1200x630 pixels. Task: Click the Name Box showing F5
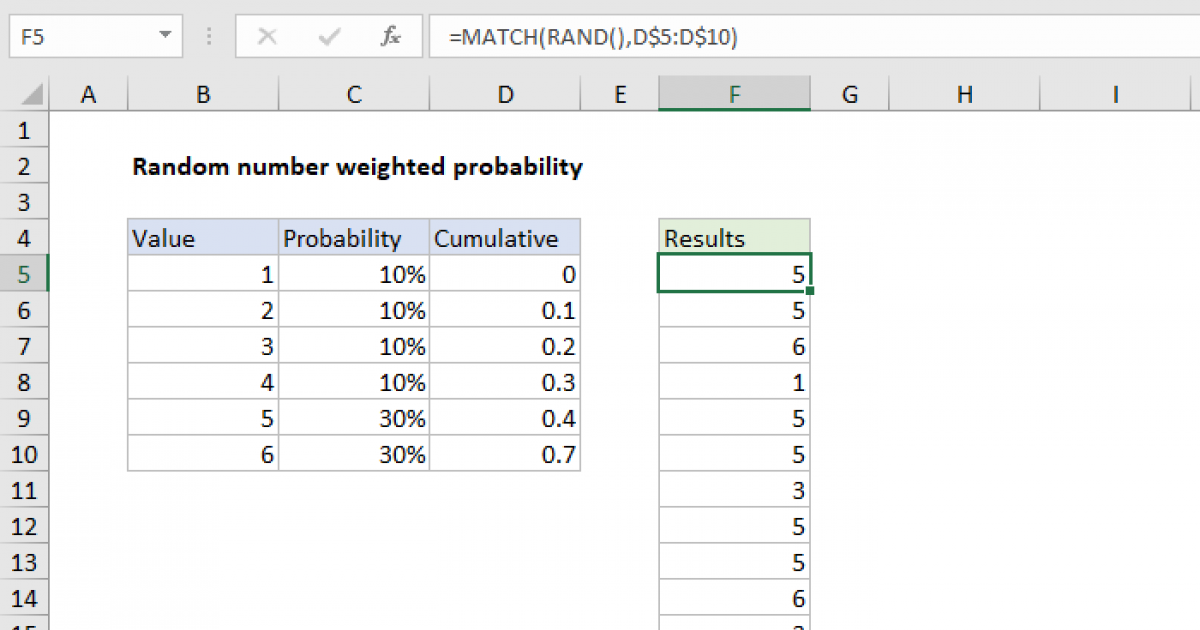[x=90, y=36]
